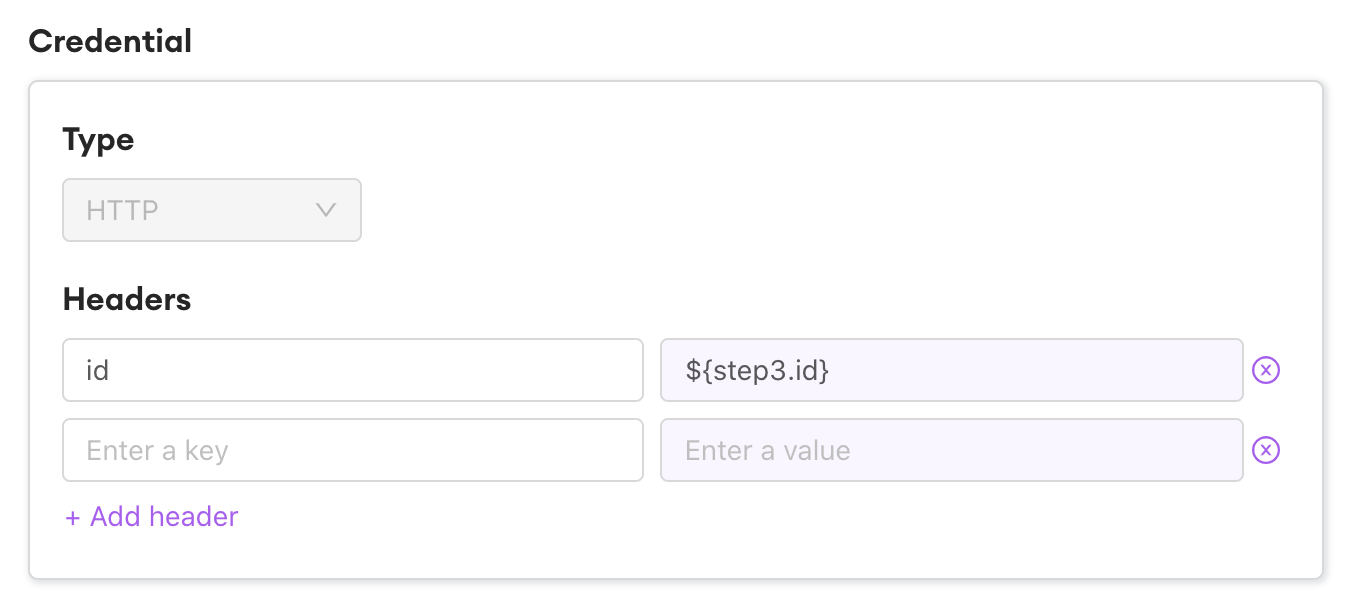Place cursor after id in key box
This screenshot has height=608, width=1350.
pos(112,371)
